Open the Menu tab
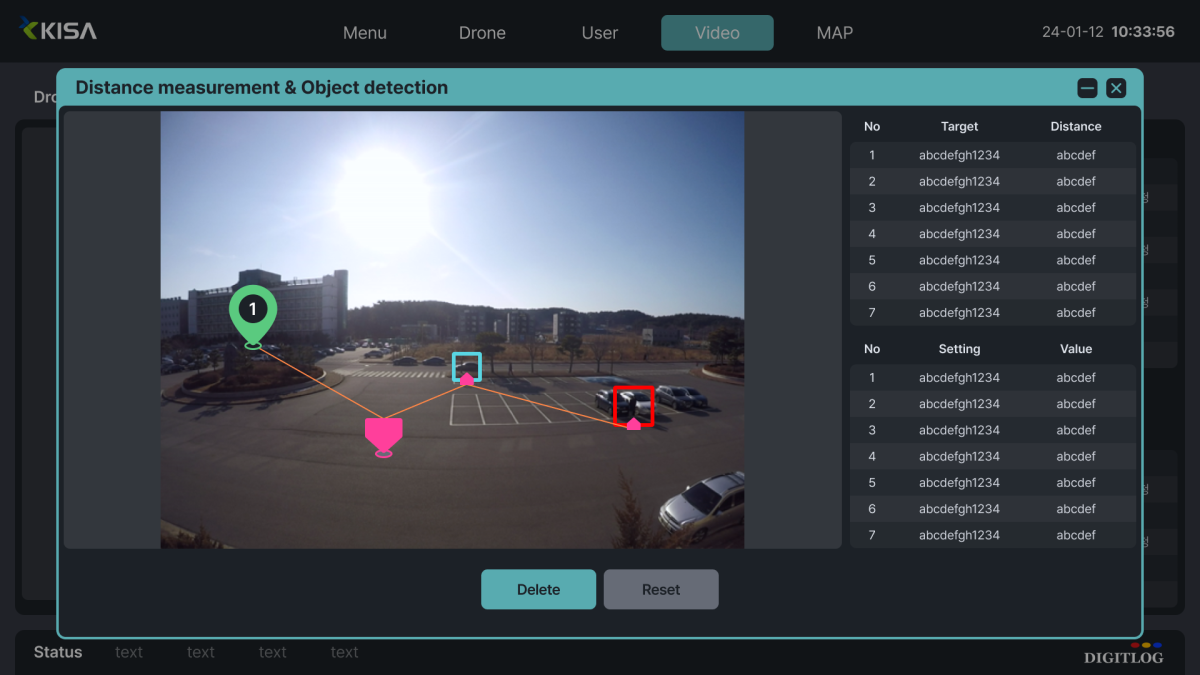 (x=364, y=33)
